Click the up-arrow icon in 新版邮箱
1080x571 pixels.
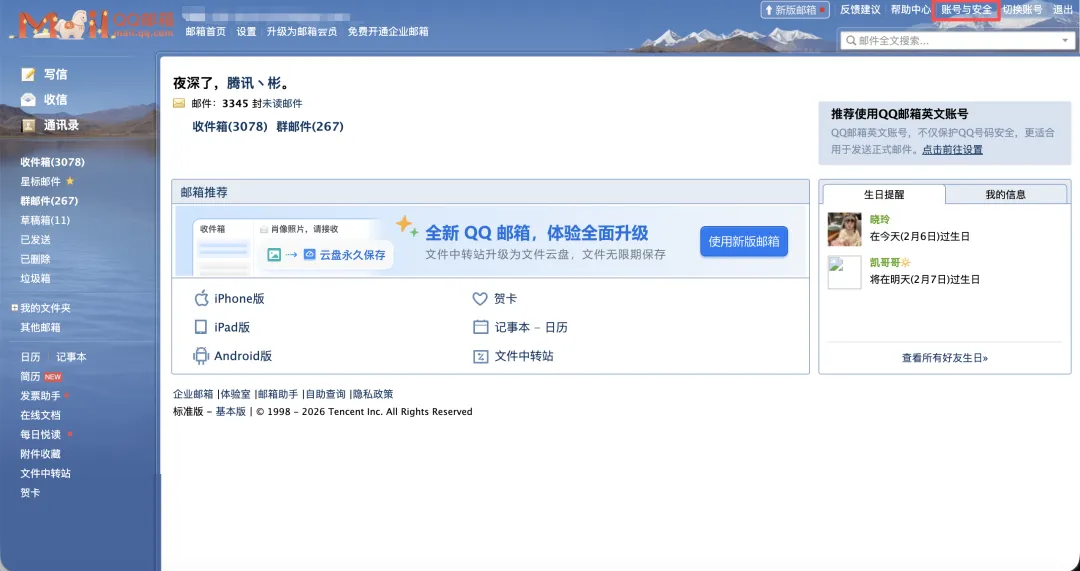click(x=769, y=10)
